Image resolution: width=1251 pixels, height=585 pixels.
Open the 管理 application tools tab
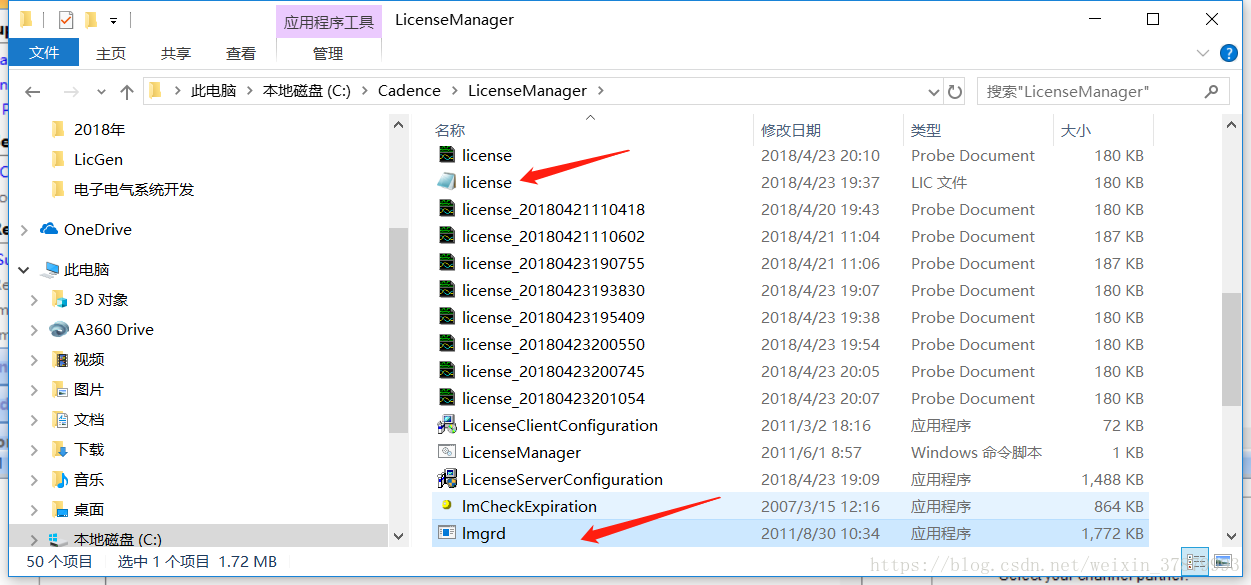click(x=328, y=53)
